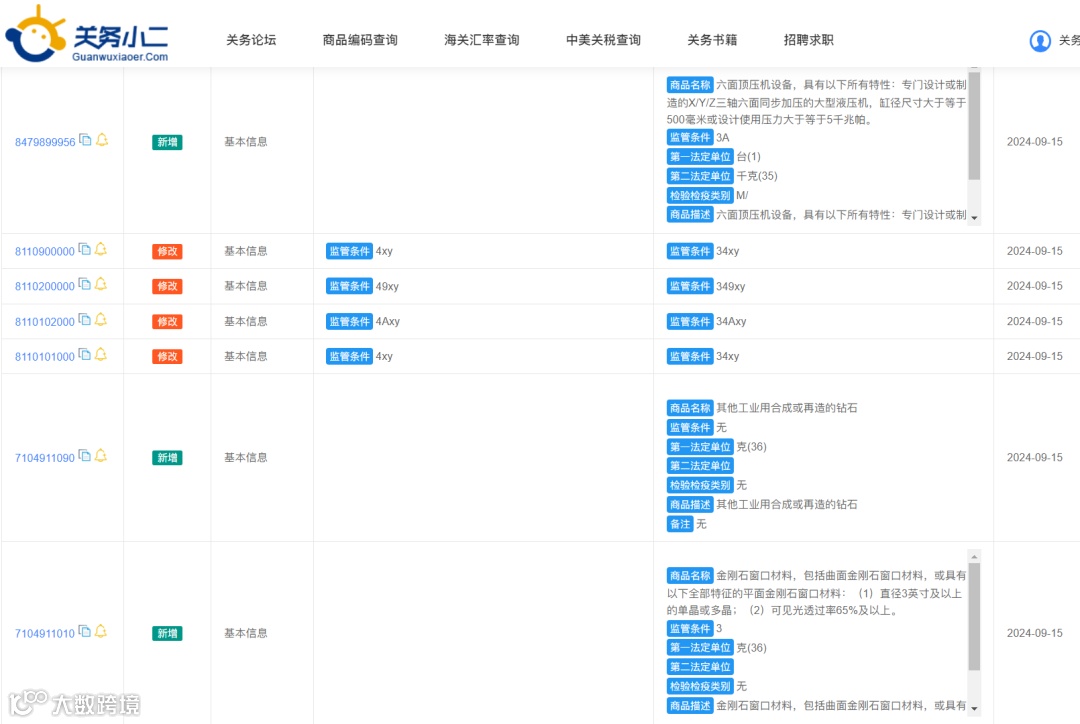Image resolution: width=1080 pixels, height=724 pixels.
Task: Select new value 349xy for 8110200000
Action: pos(731,287)
